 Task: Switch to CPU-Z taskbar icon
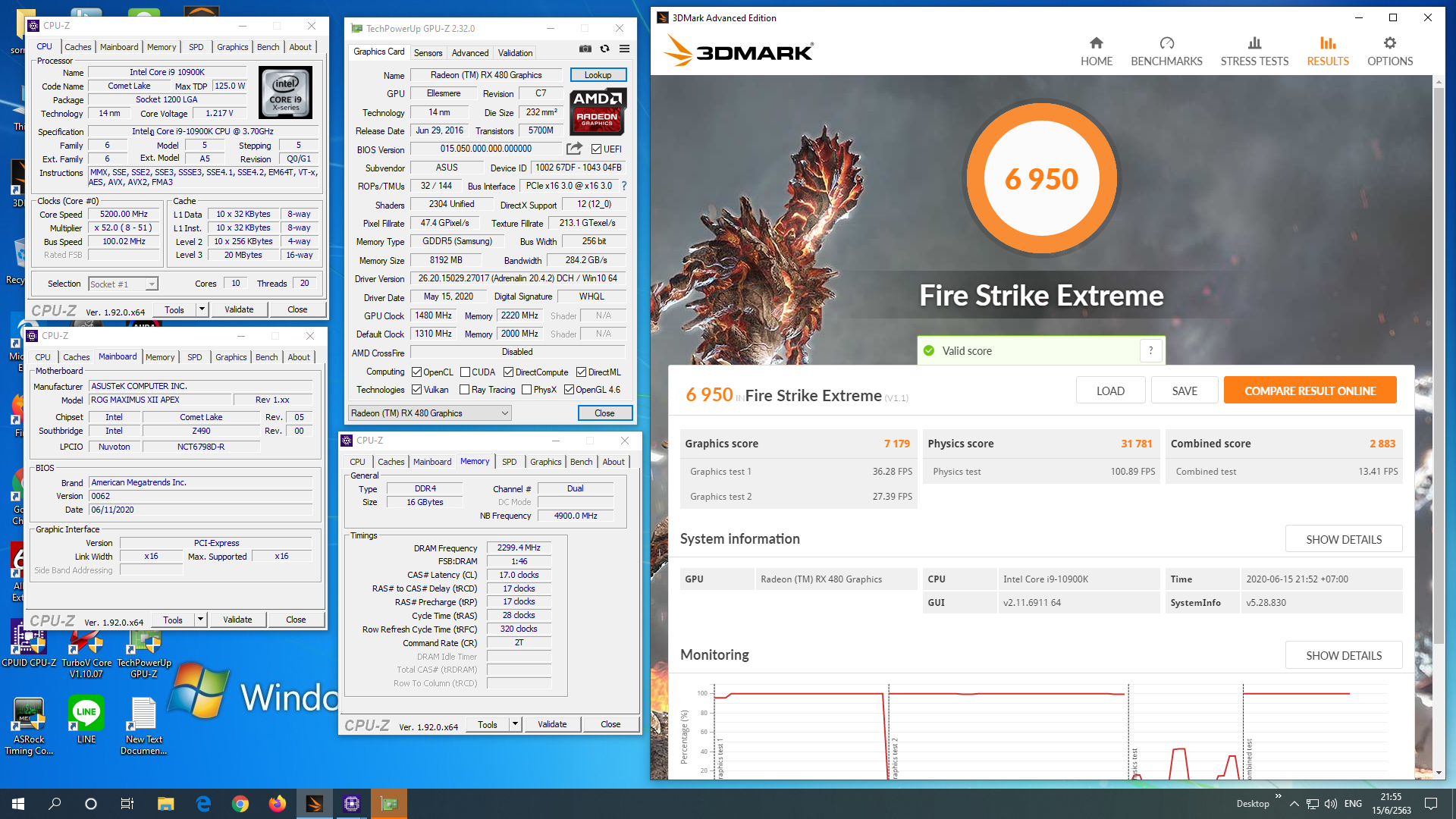click(352, 804)
